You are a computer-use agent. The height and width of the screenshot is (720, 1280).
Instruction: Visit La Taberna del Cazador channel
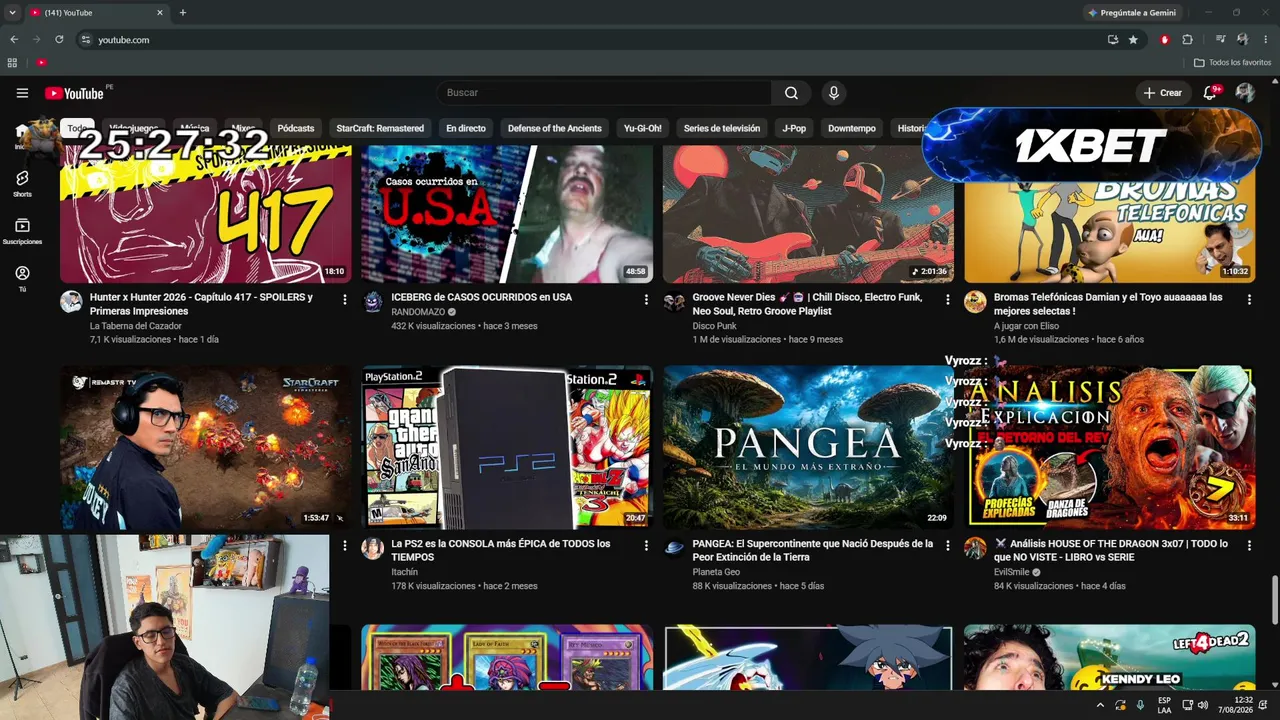pos(137,326)
